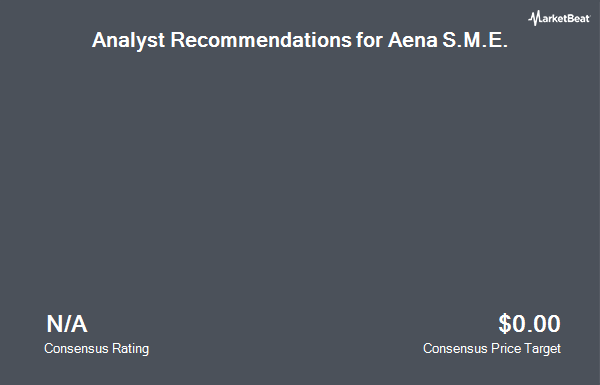Click the Consensus Rating label
Image resolution: width=600 pixels, height=385 pixels.
pyautogui.click(x=96, y=349)
